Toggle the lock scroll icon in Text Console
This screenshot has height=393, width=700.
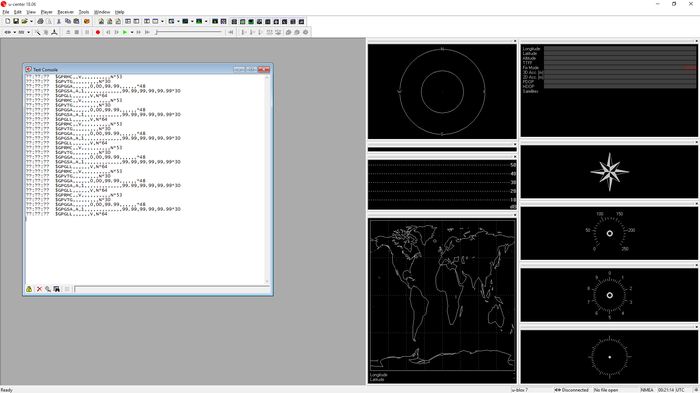tap(29, 289)
